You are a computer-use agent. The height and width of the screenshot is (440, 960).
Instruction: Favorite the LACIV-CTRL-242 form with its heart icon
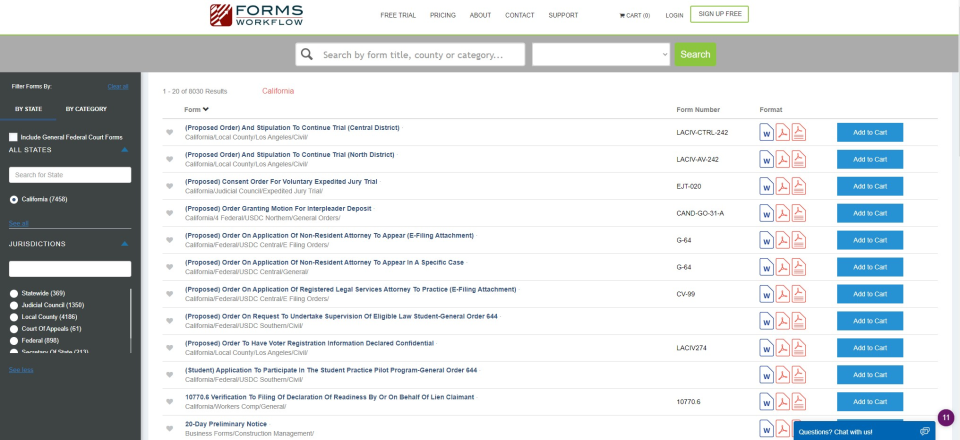click(170, 132)
